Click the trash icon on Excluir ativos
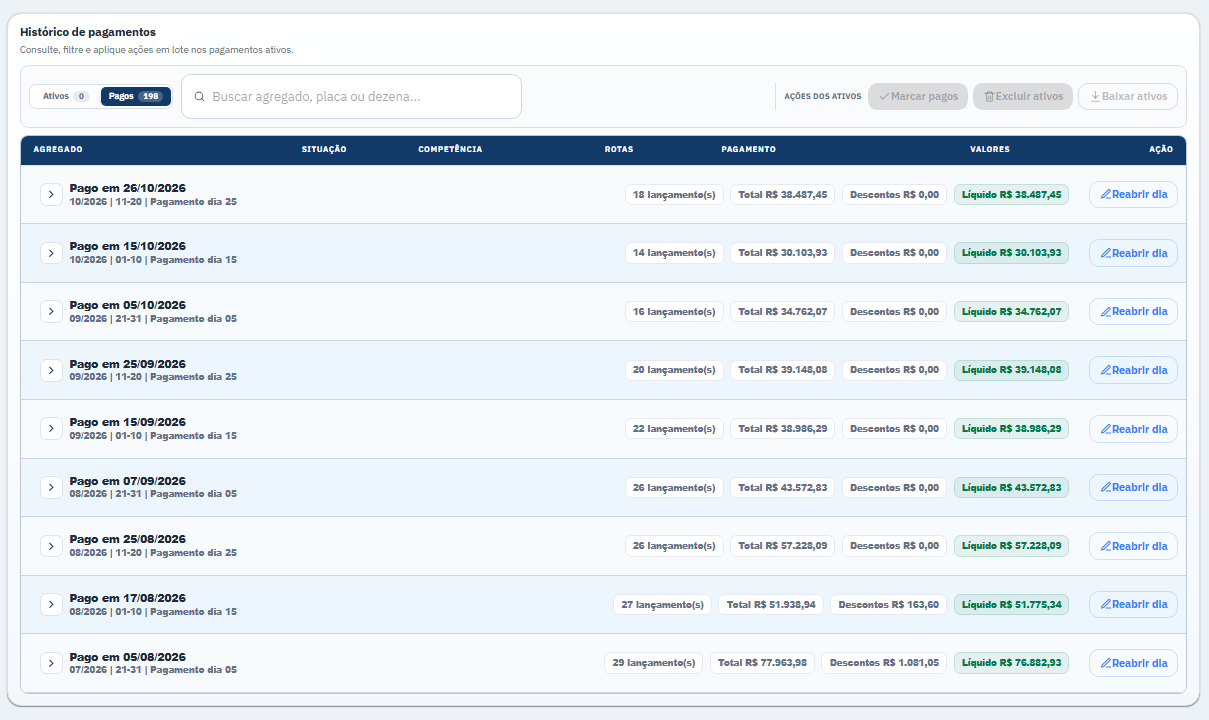 (989, 97)
